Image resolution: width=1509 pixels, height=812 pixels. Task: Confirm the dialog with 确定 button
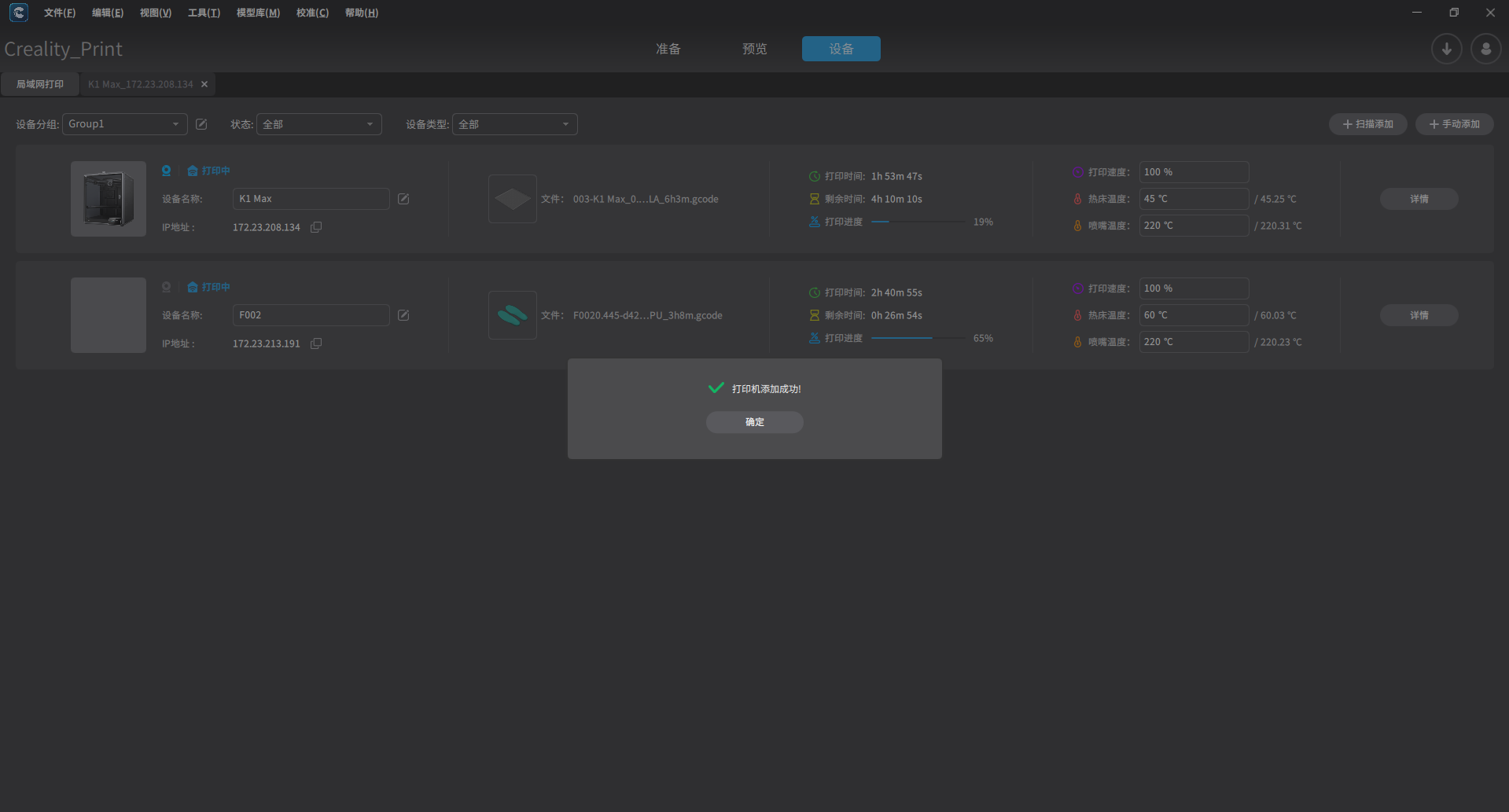click(755, 422)
